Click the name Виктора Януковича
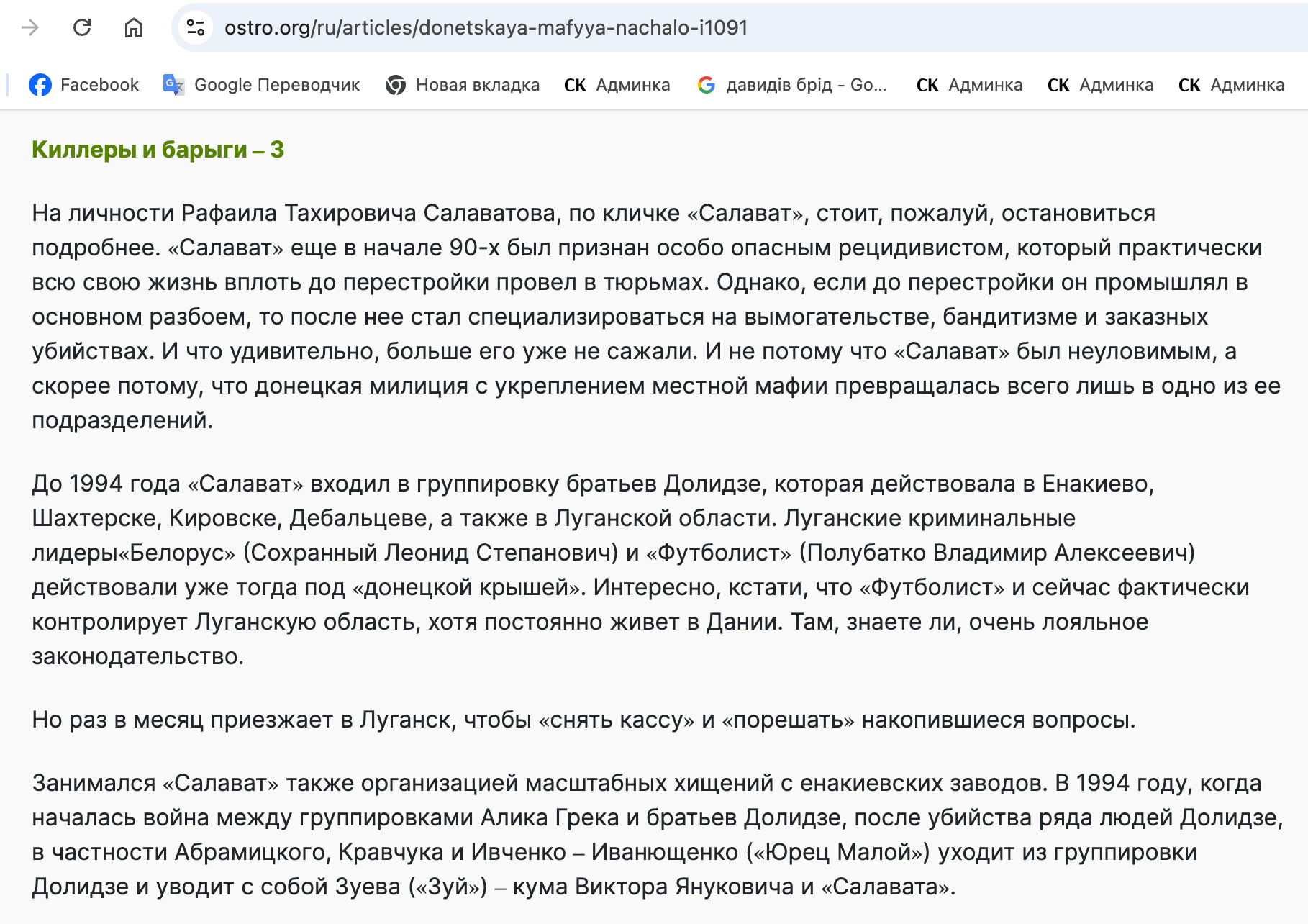This screenshot has height=924, width=1308. tap(684, 887)
